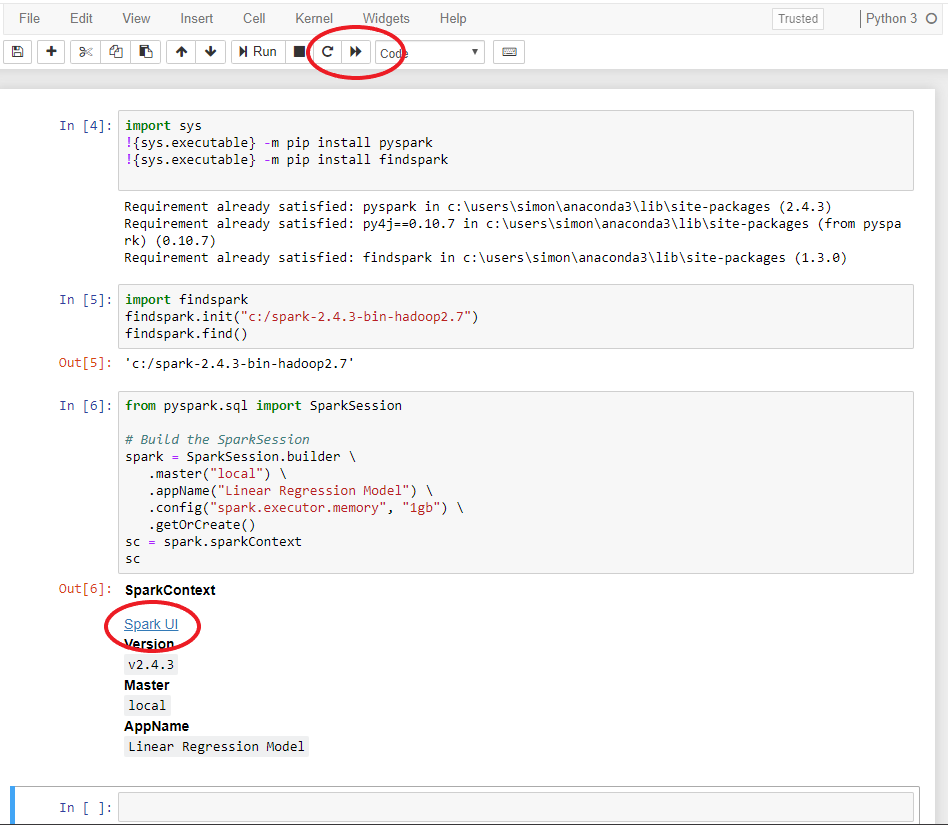Save the notebook
Screen dimensions: 948x825
pos(16,51)
